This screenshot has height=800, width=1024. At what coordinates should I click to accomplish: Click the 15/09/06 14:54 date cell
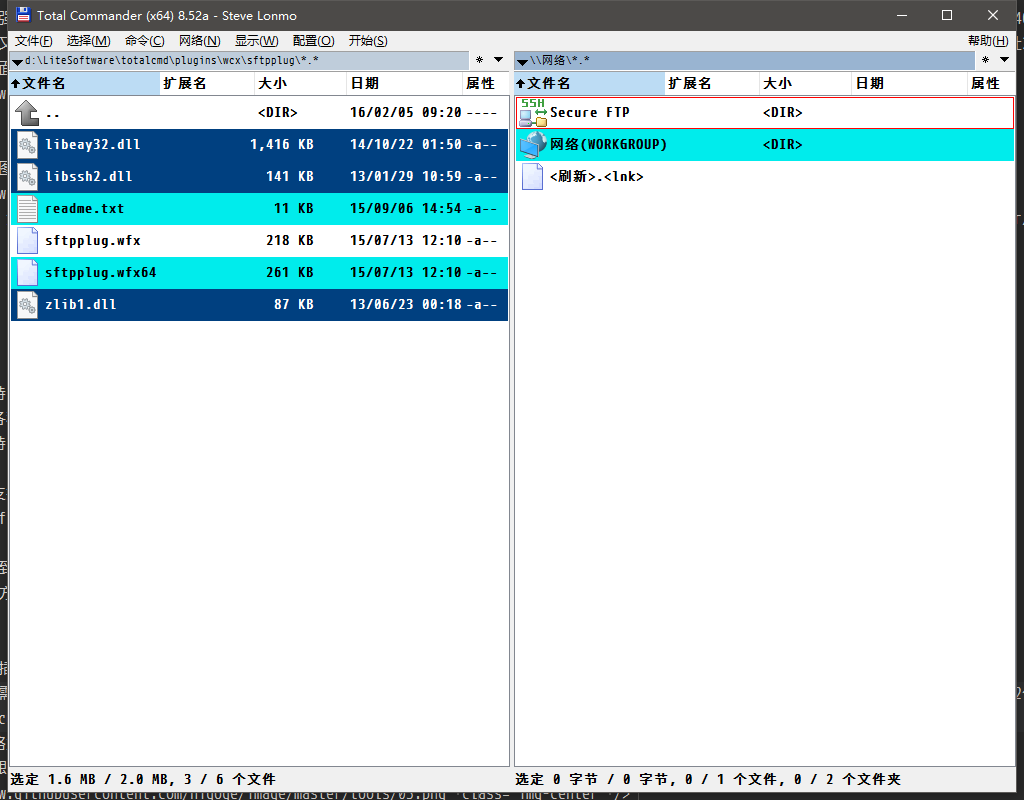coord(406,208)
